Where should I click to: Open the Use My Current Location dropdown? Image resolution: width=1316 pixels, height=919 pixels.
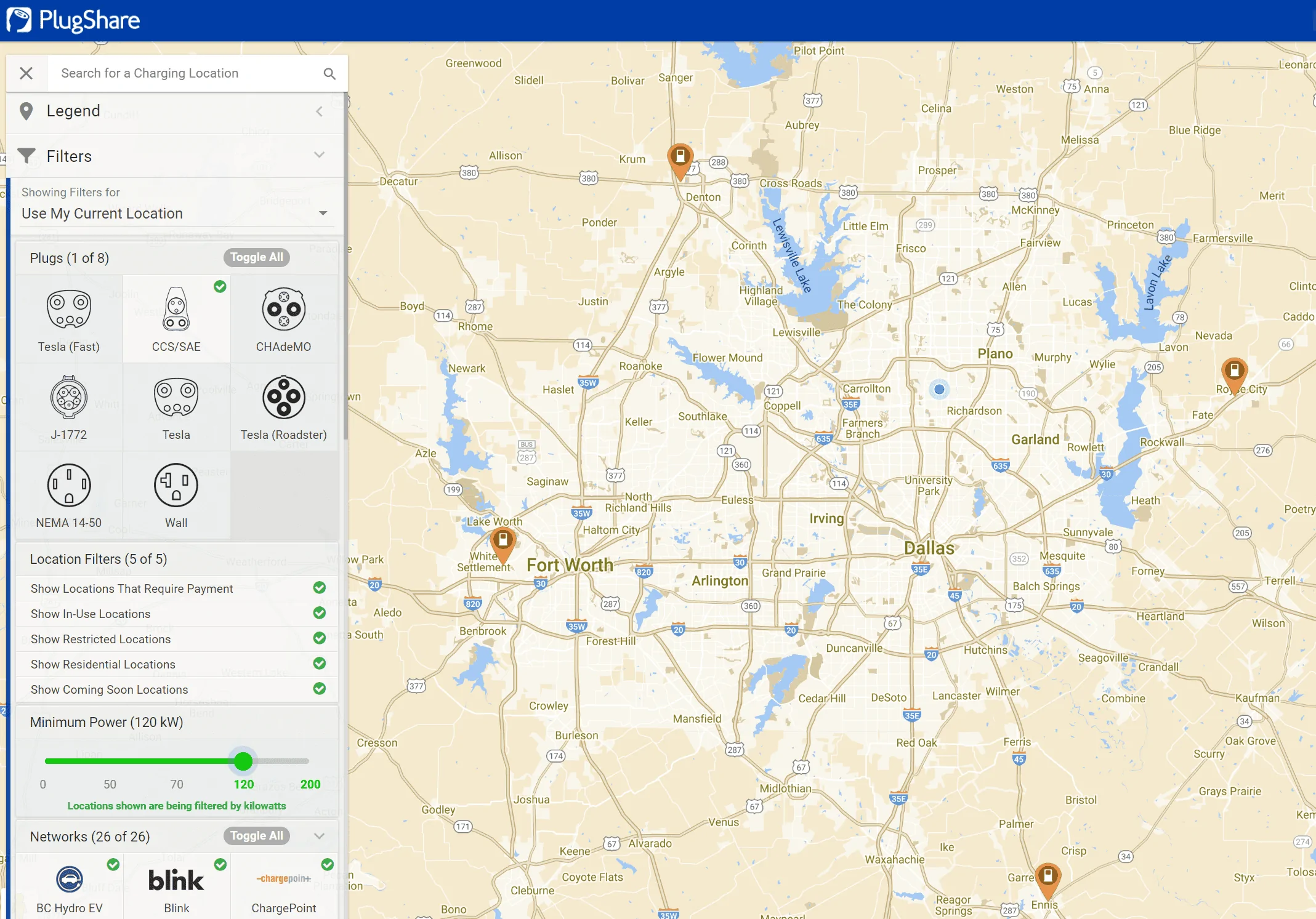(x=177, y=214)
